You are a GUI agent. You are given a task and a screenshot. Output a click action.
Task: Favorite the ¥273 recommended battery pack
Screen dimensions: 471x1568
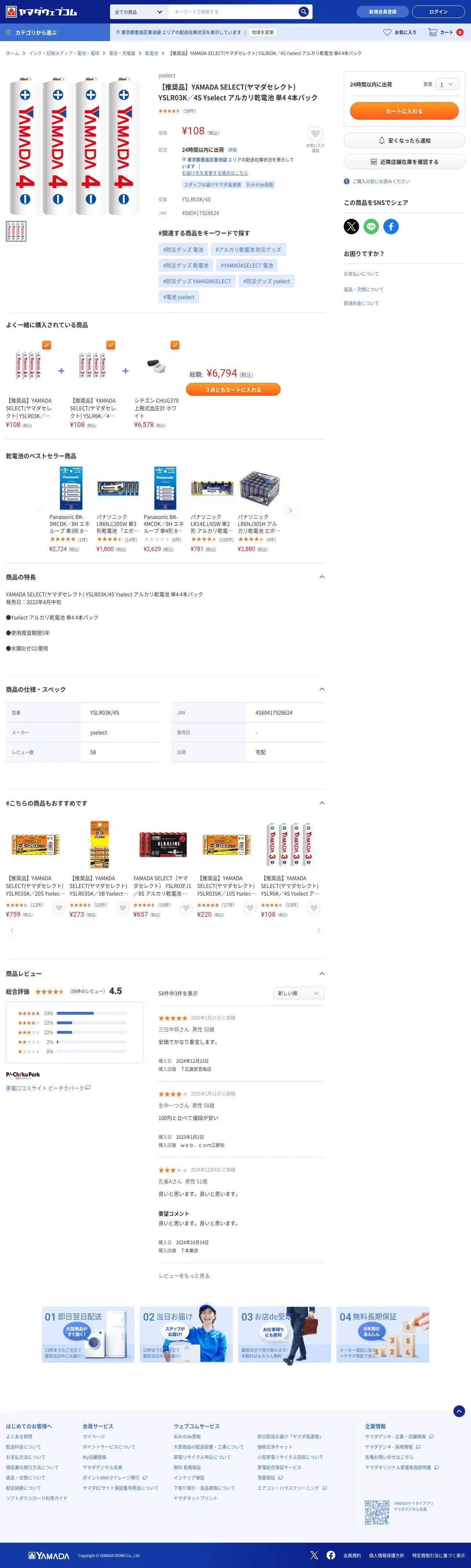(122, 908)
